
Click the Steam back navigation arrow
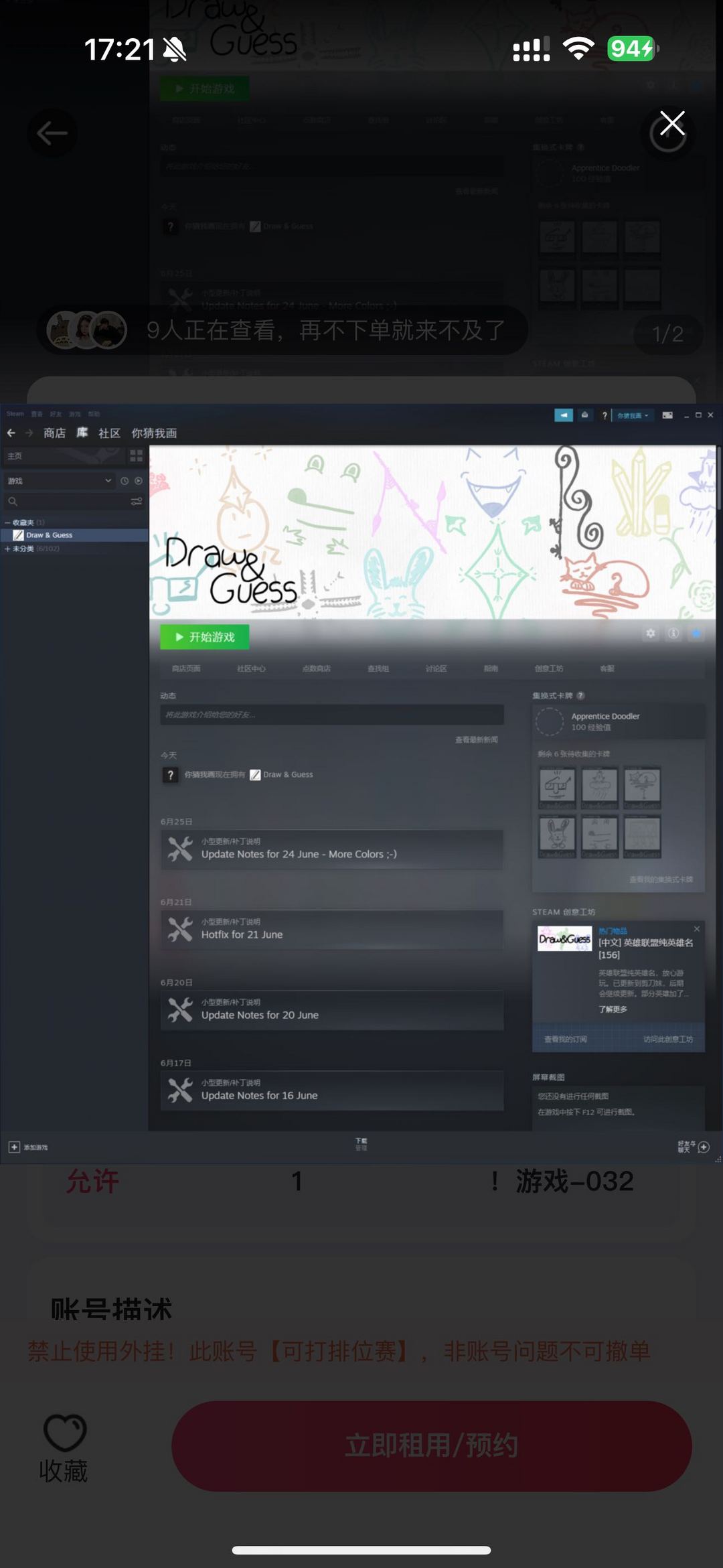pos(11,433)
